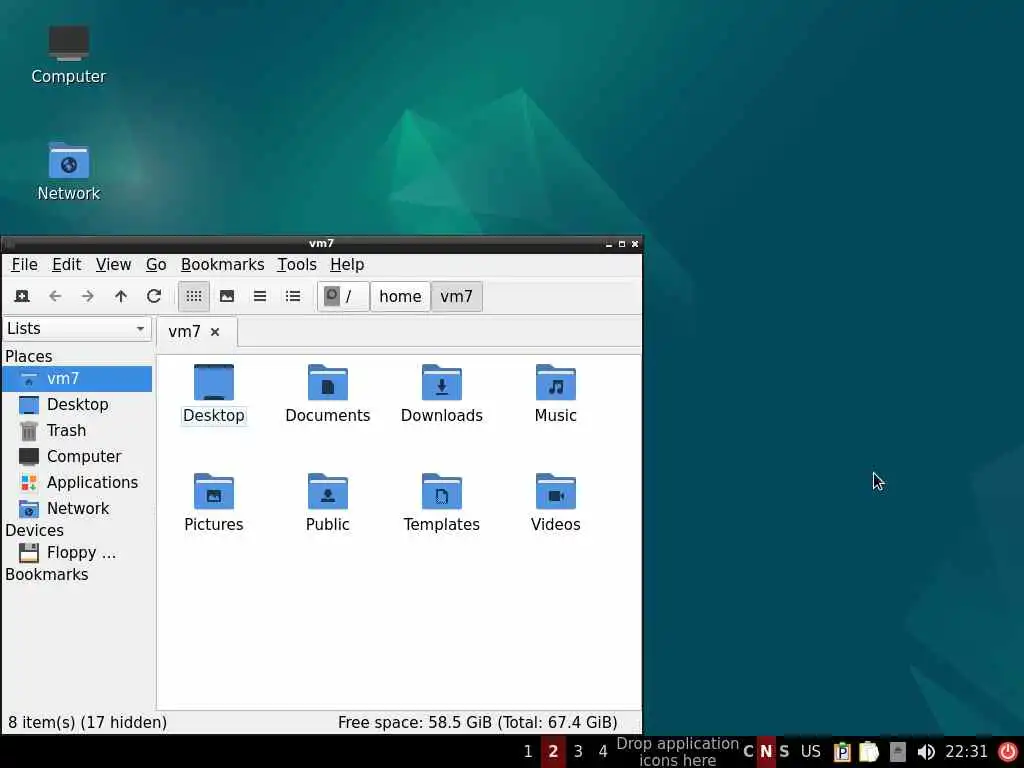
Task: Open the Go menu
Action: (156, 264)
